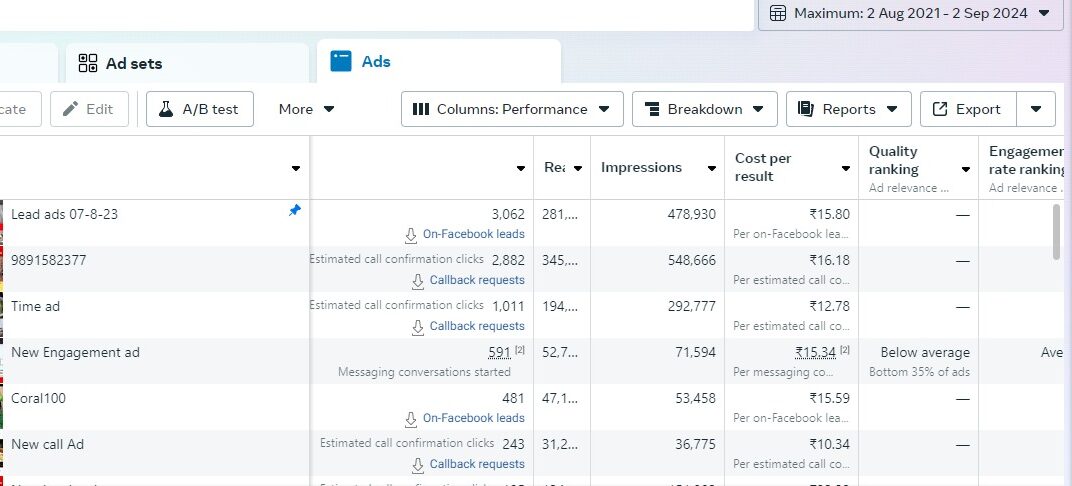Open the More dropdown menu

(x=306, y=109)
